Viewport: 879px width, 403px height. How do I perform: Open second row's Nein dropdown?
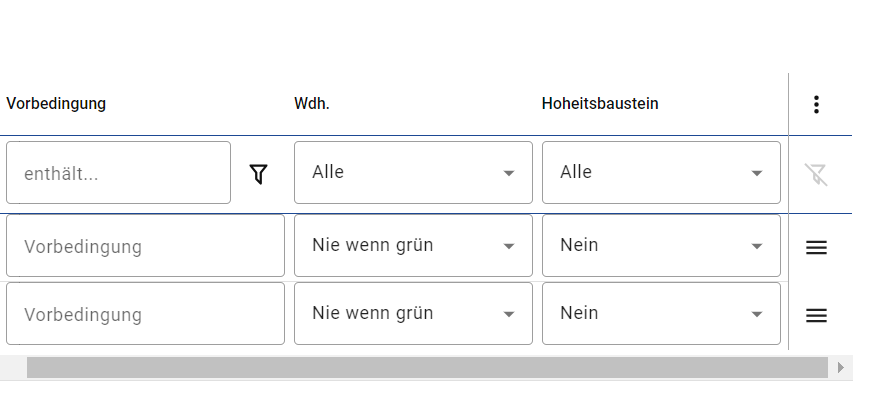661,313
